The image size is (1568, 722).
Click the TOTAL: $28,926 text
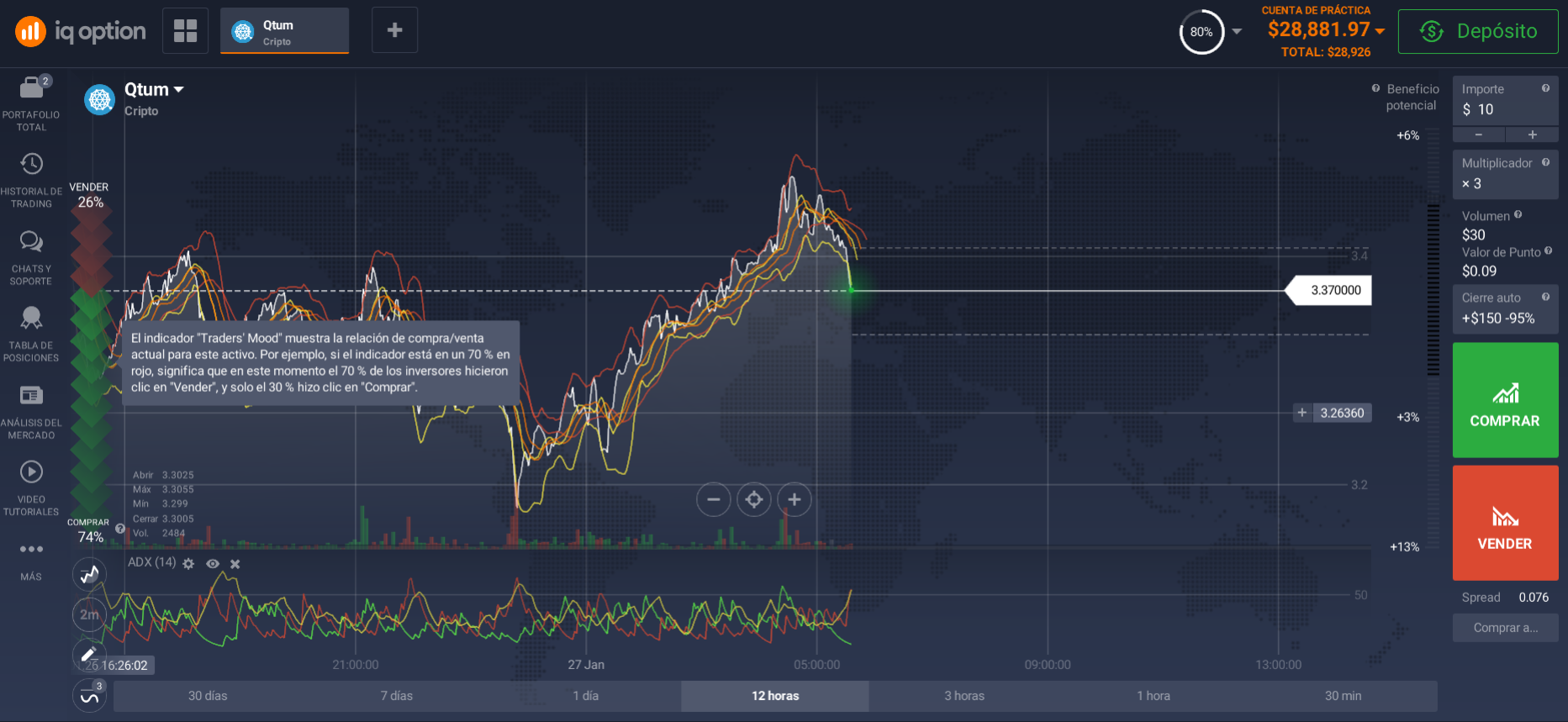[1326, 52]
